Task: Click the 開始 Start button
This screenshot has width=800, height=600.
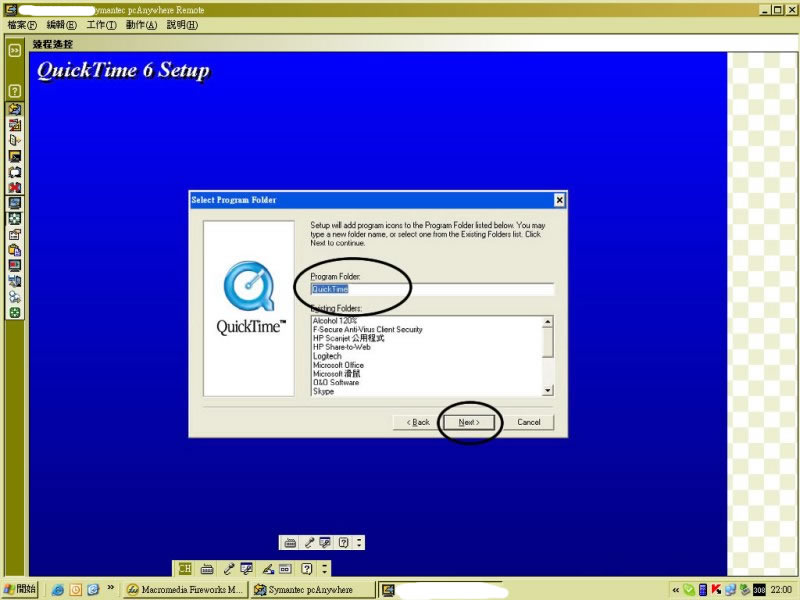Action: click(20, 589)
